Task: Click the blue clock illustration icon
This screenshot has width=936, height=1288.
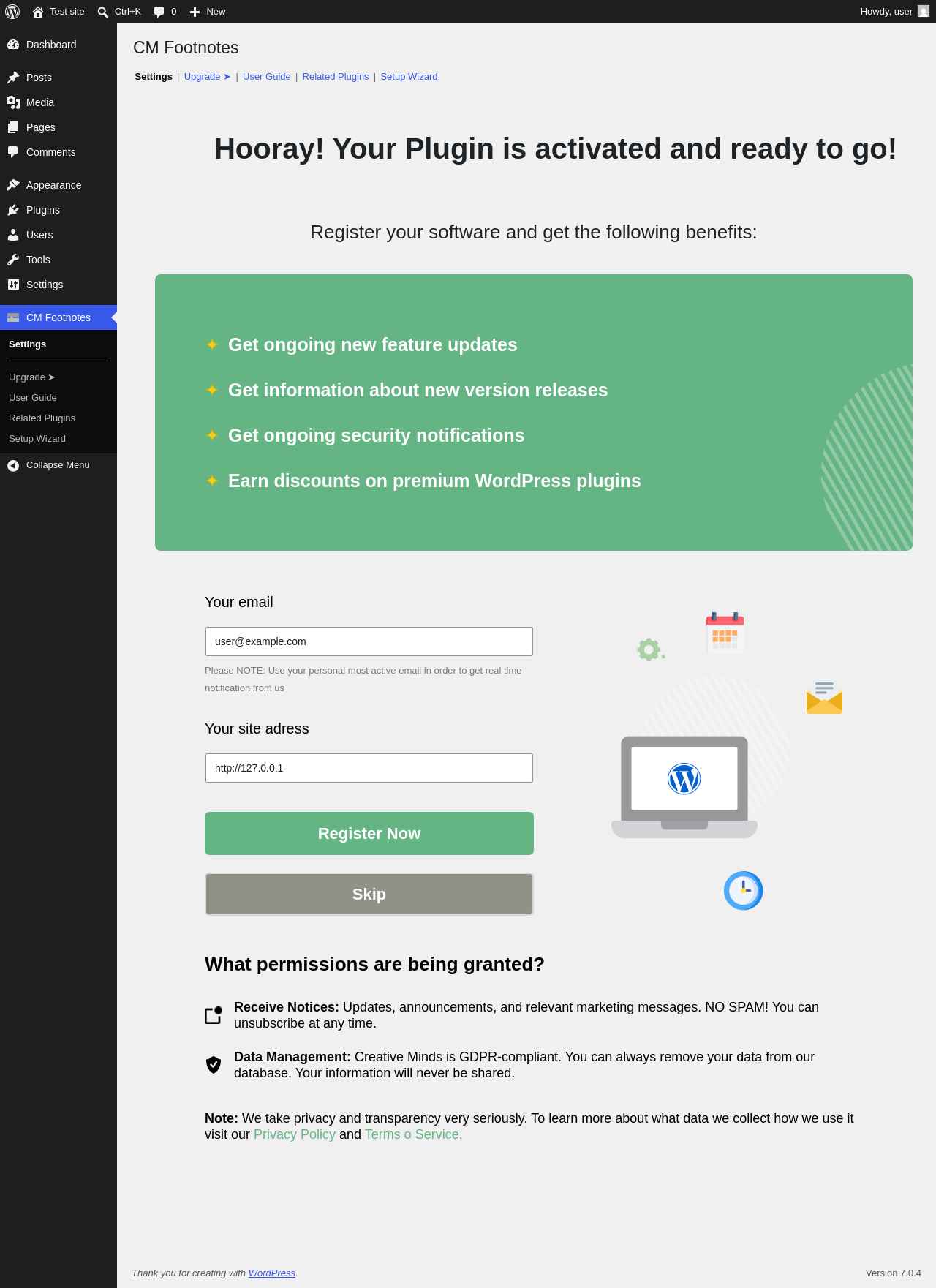Action: point(743,890)
